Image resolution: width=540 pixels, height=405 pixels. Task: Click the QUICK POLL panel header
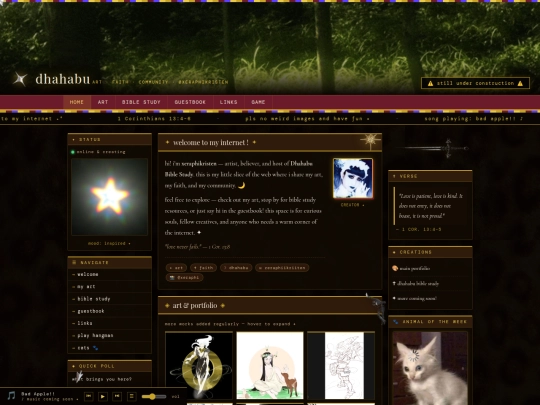[110, 366]
